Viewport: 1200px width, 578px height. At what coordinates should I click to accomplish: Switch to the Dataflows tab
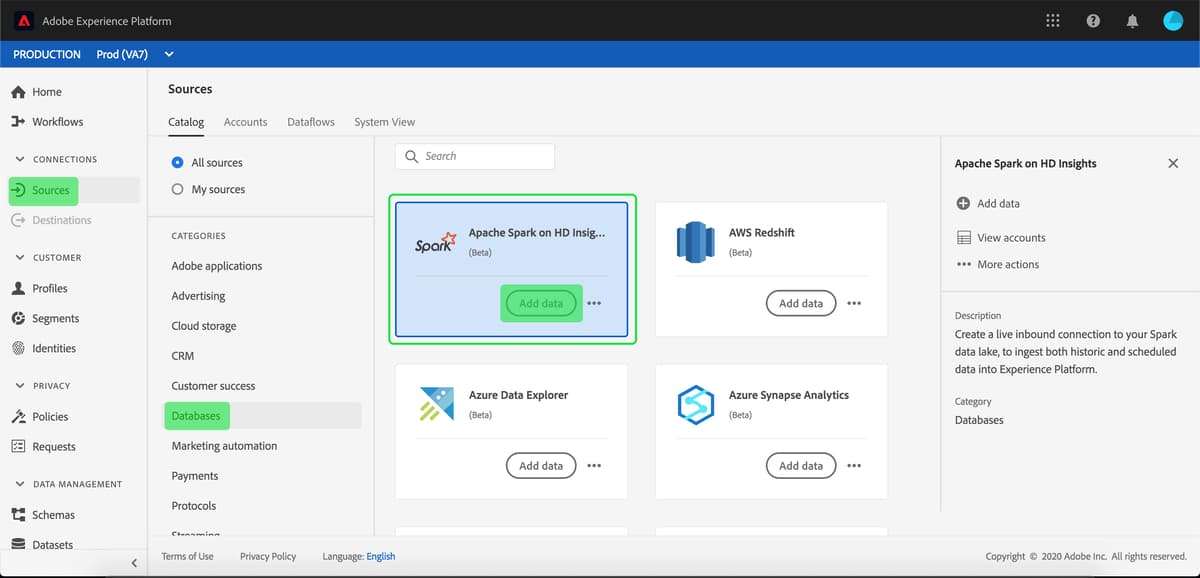[310, 121]
